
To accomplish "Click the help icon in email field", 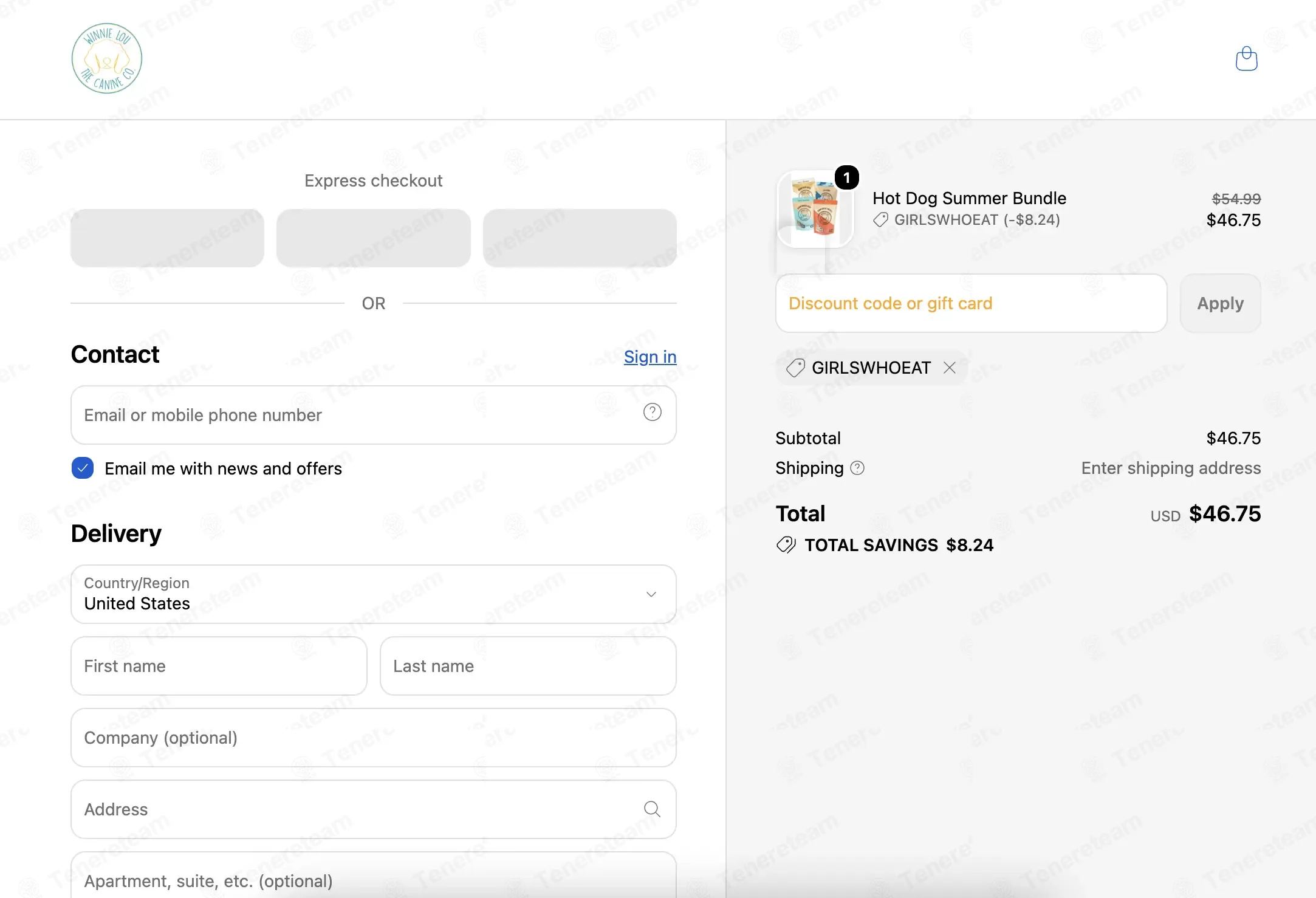I will point(652,413).
